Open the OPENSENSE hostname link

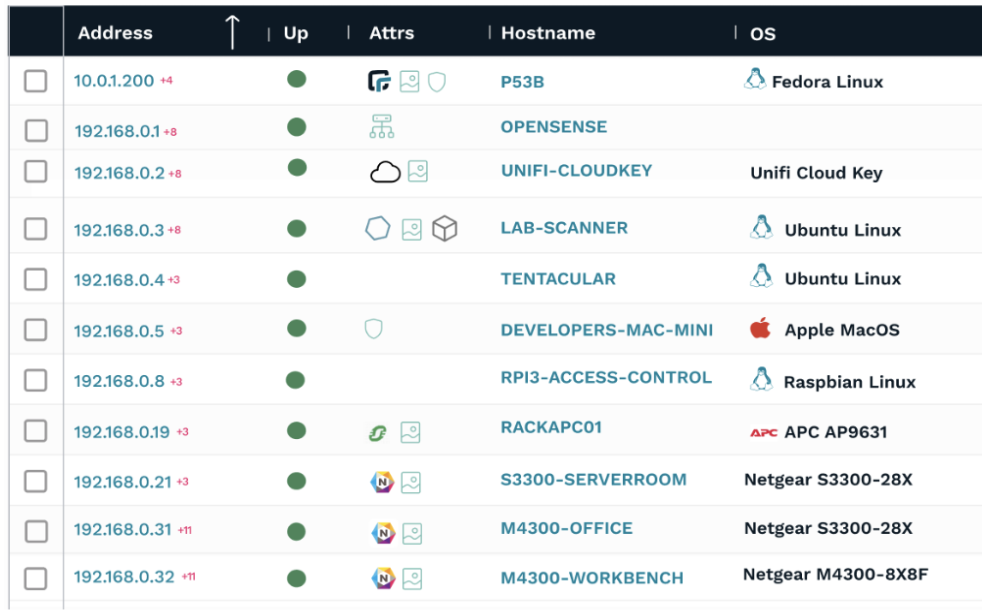[554, 127]
